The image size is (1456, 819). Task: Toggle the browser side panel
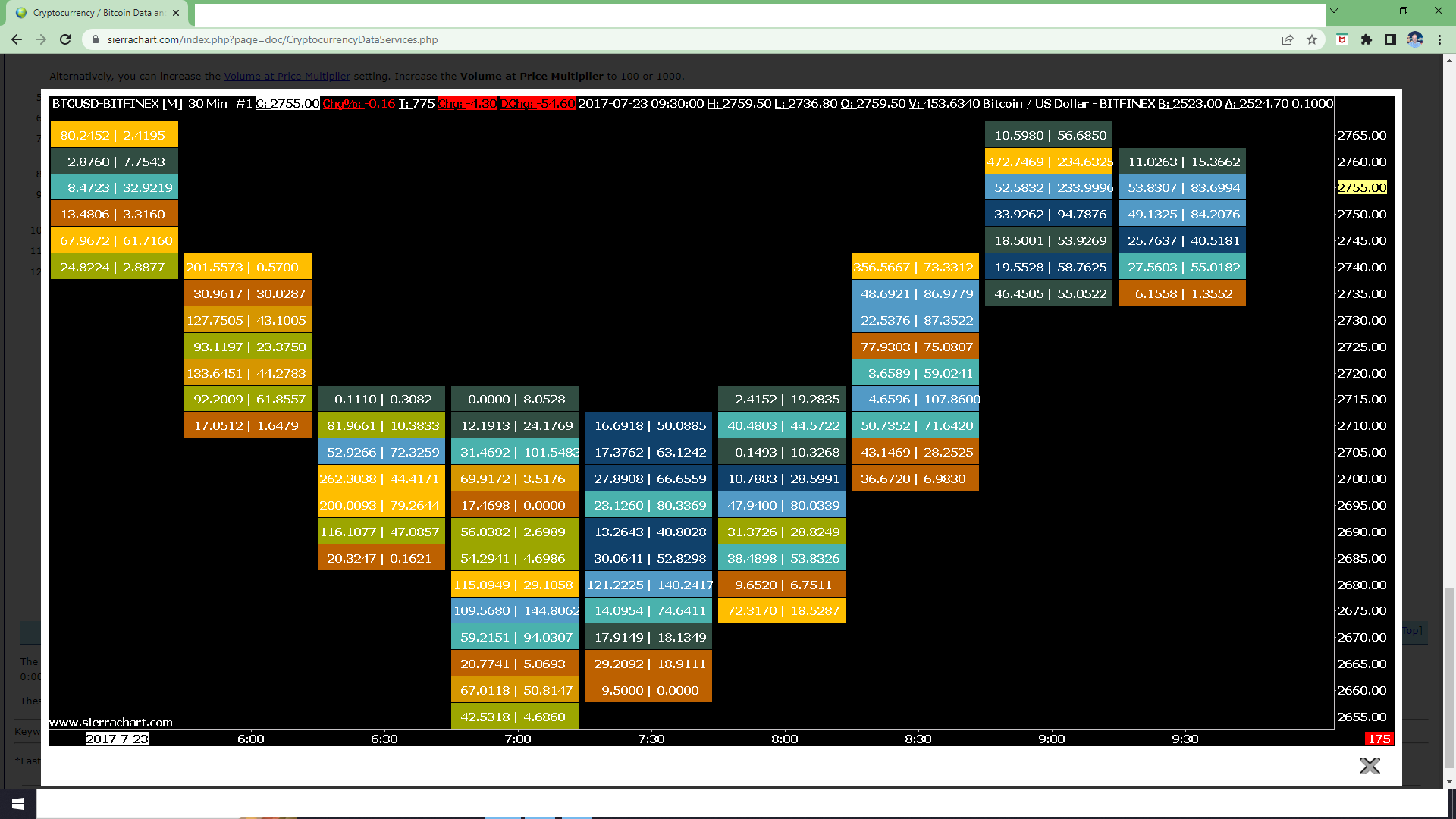(1391, 39)
